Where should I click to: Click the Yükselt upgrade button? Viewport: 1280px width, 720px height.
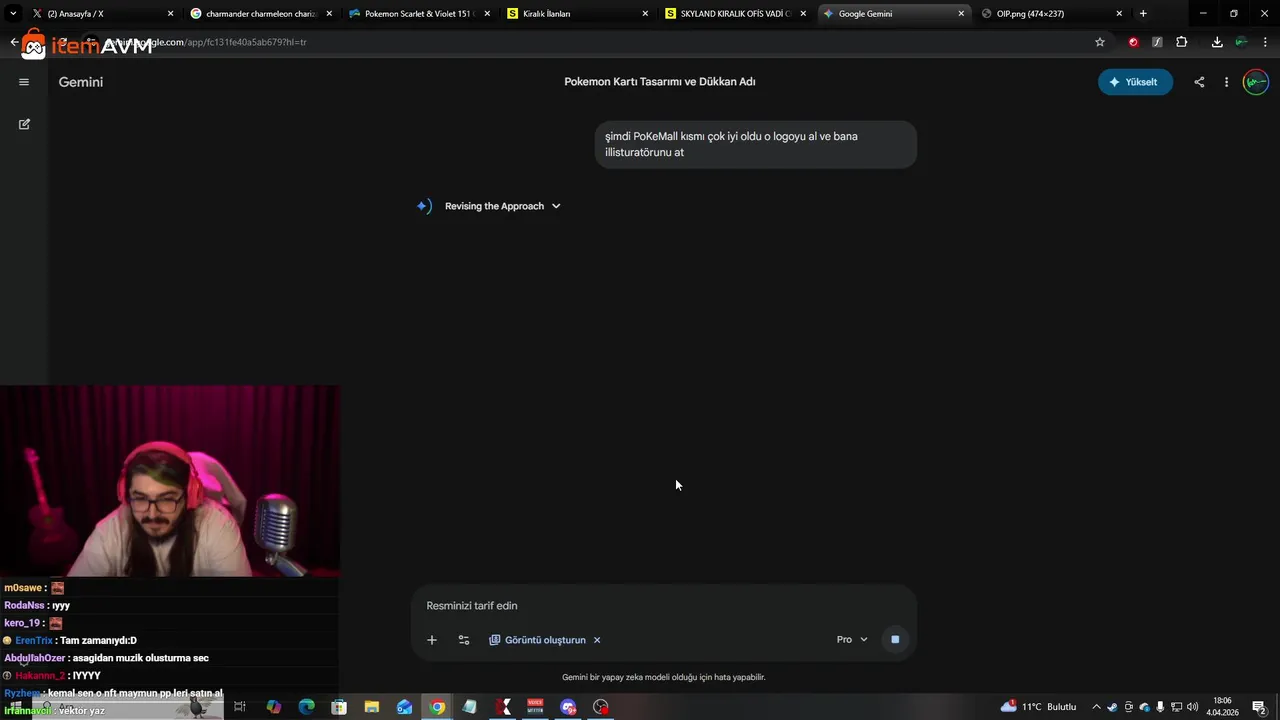point(1135,82)
